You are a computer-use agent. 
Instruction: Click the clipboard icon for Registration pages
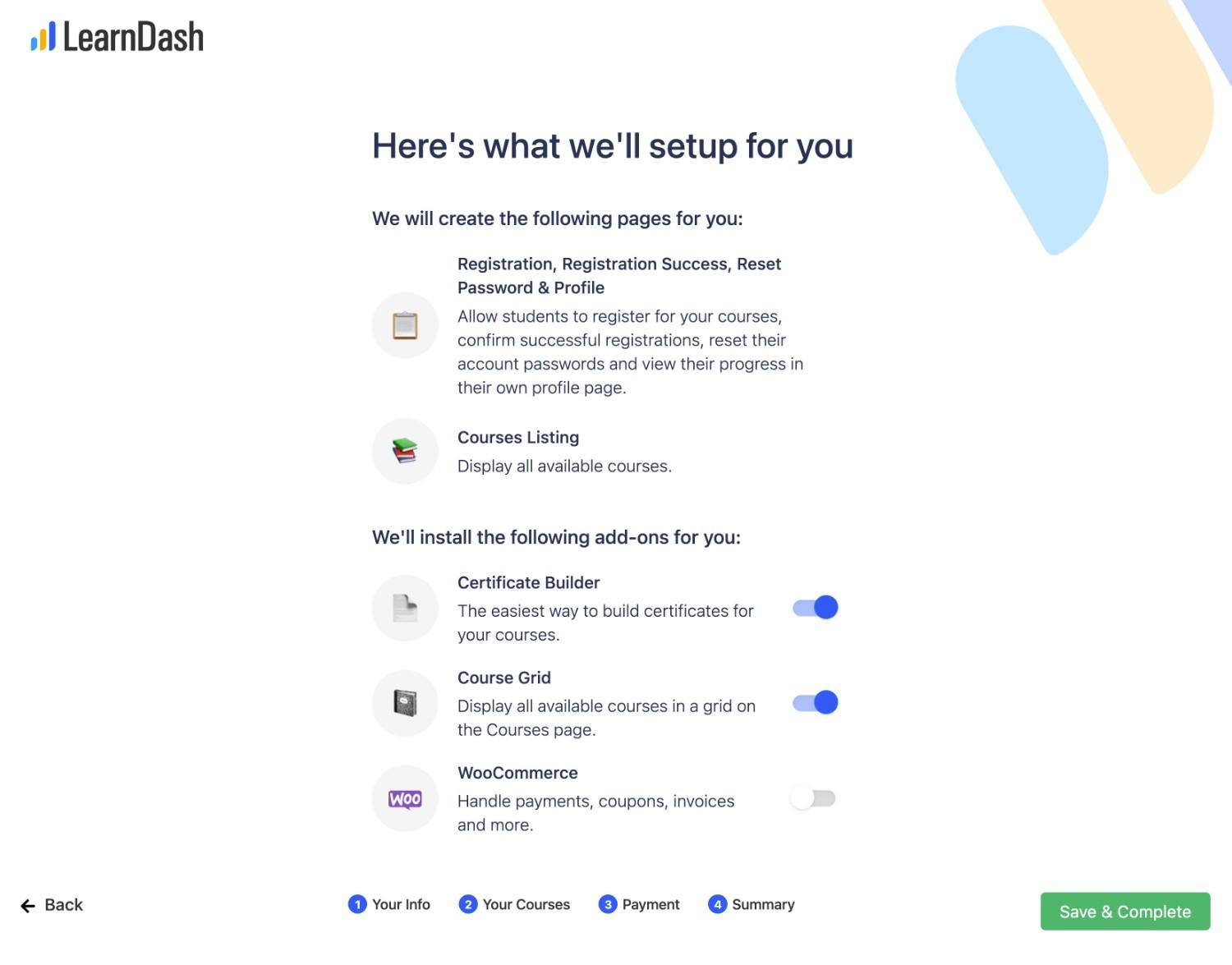[x=405, y=325]
